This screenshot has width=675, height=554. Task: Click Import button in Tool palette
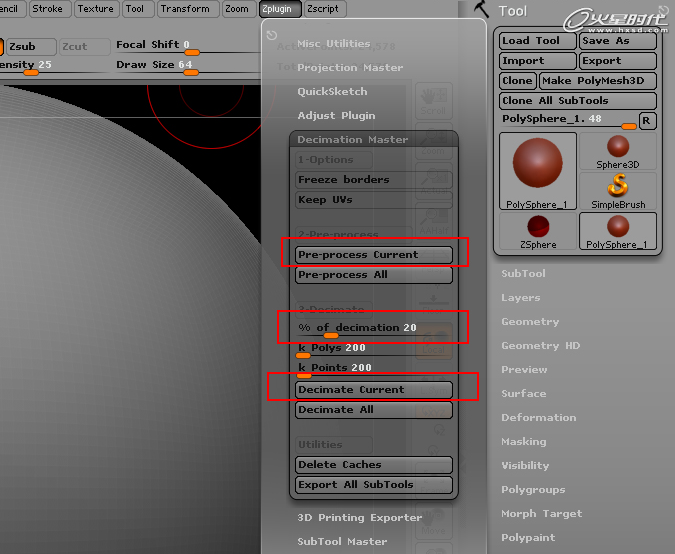(x=537, y=61)
